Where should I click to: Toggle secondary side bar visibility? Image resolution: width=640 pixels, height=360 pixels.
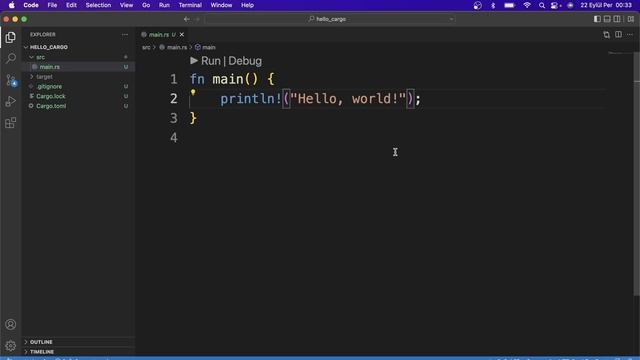(x=617, y=19)
